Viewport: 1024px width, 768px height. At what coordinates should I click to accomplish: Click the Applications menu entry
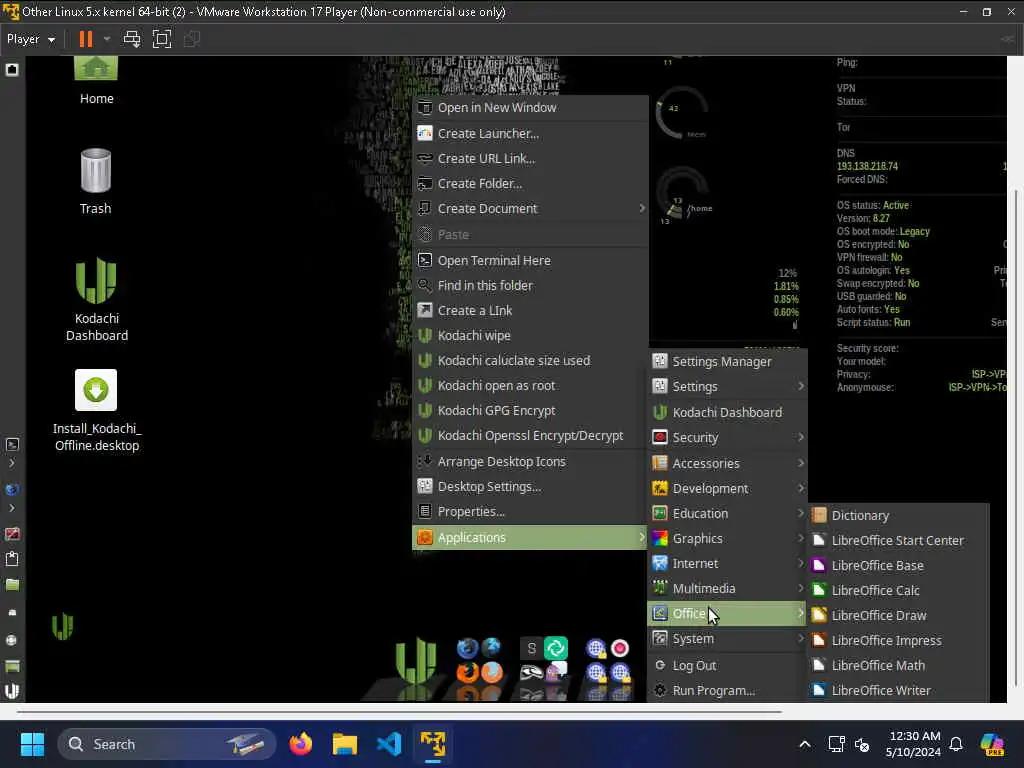[530, 537]
